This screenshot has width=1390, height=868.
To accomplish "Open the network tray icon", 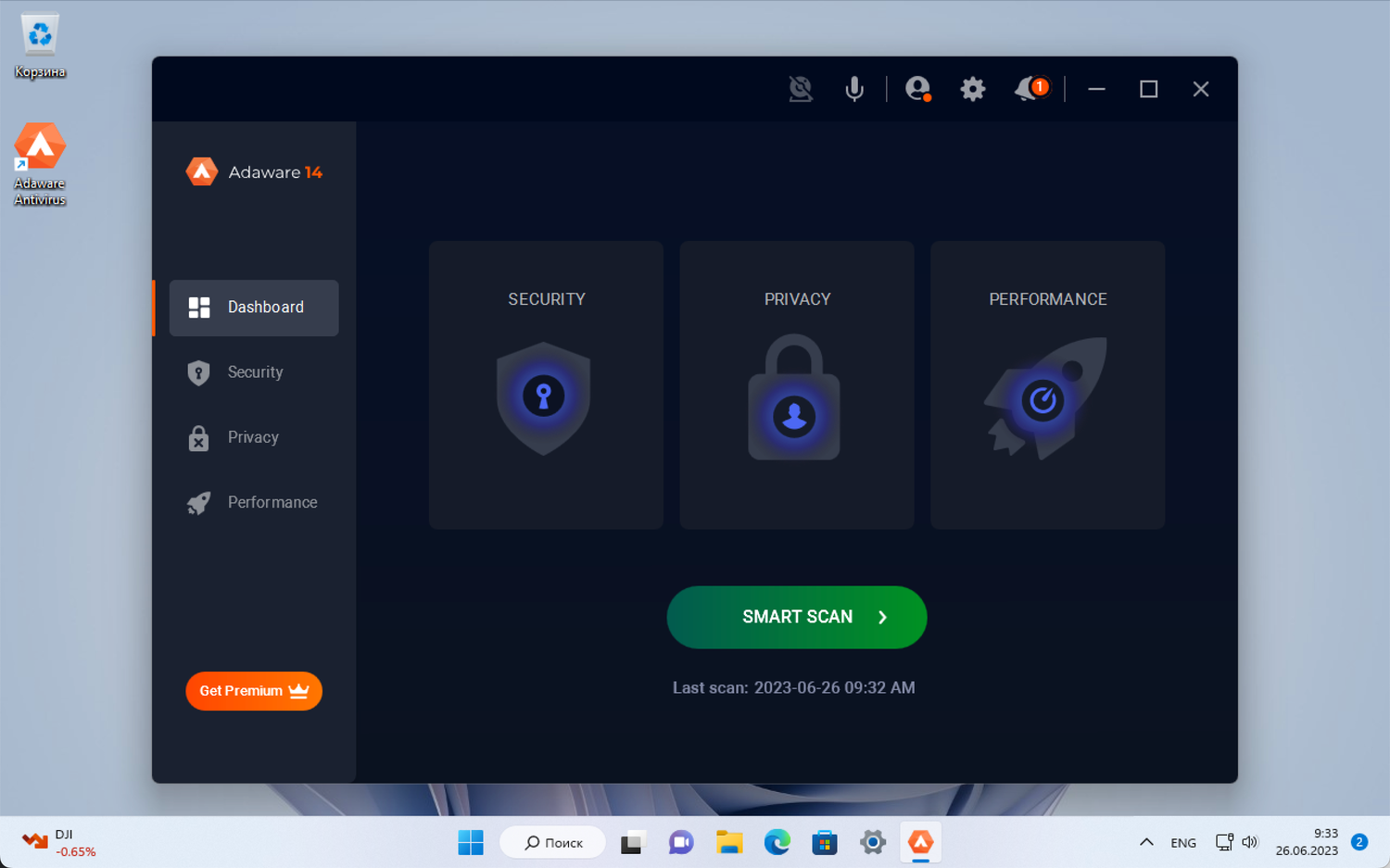I will (x=1224, y=842).
